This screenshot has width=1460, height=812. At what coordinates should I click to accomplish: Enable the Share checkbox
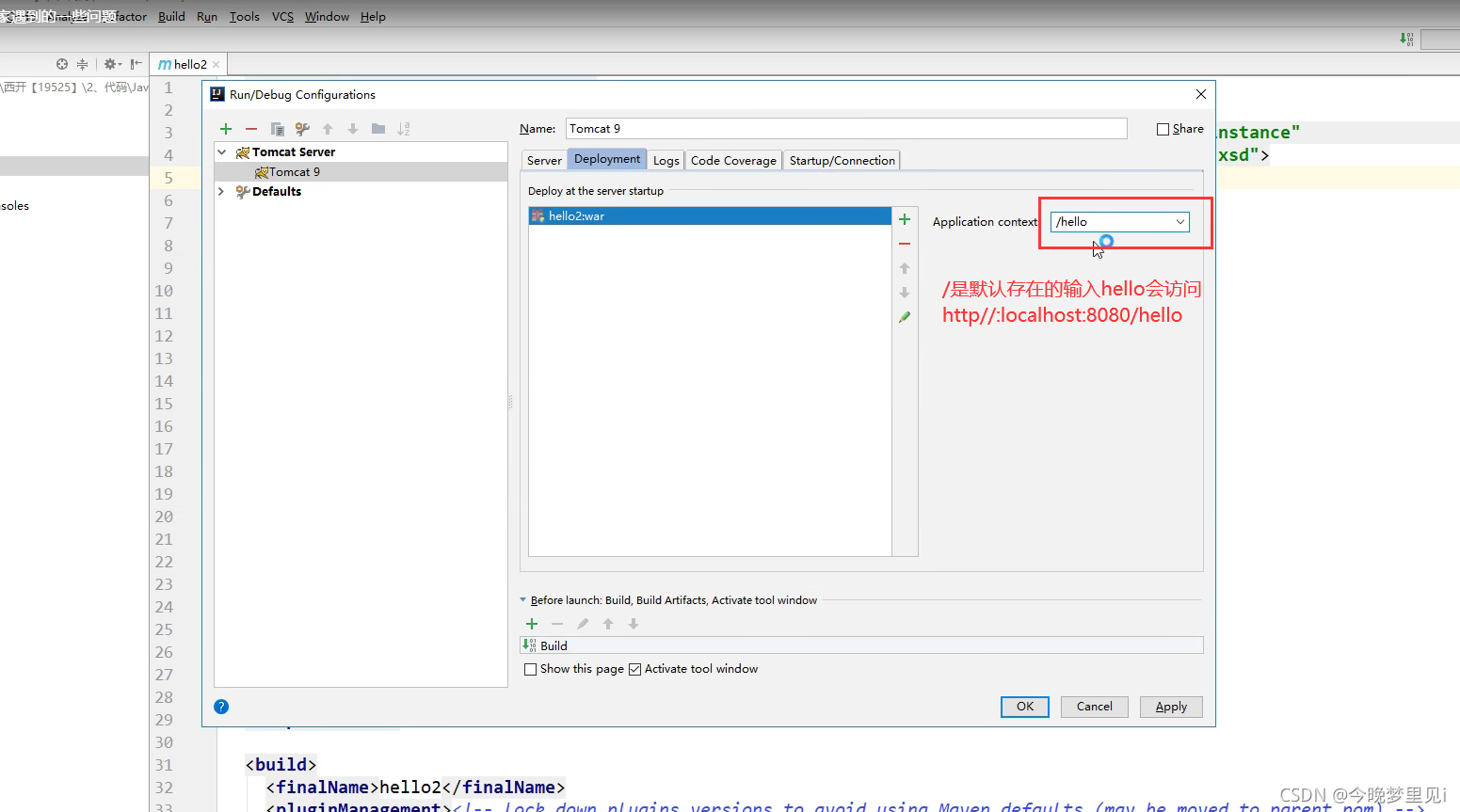point(1163,129)
